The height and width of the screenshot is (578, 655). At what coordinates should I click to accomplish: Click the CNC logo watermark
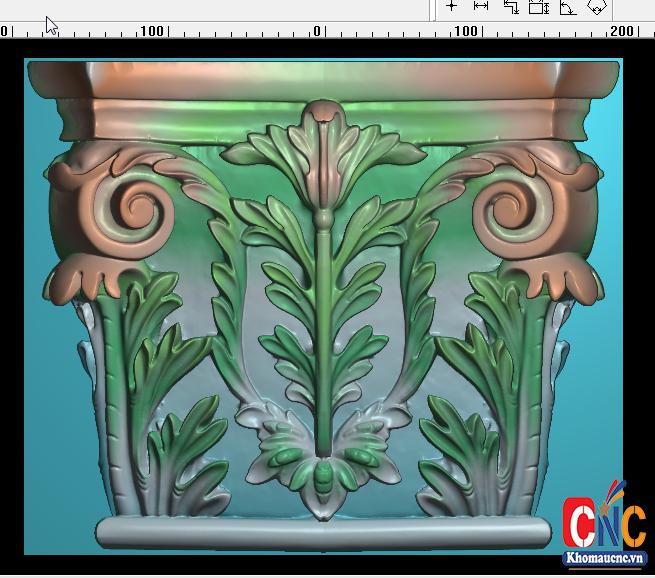coord(604,523)
